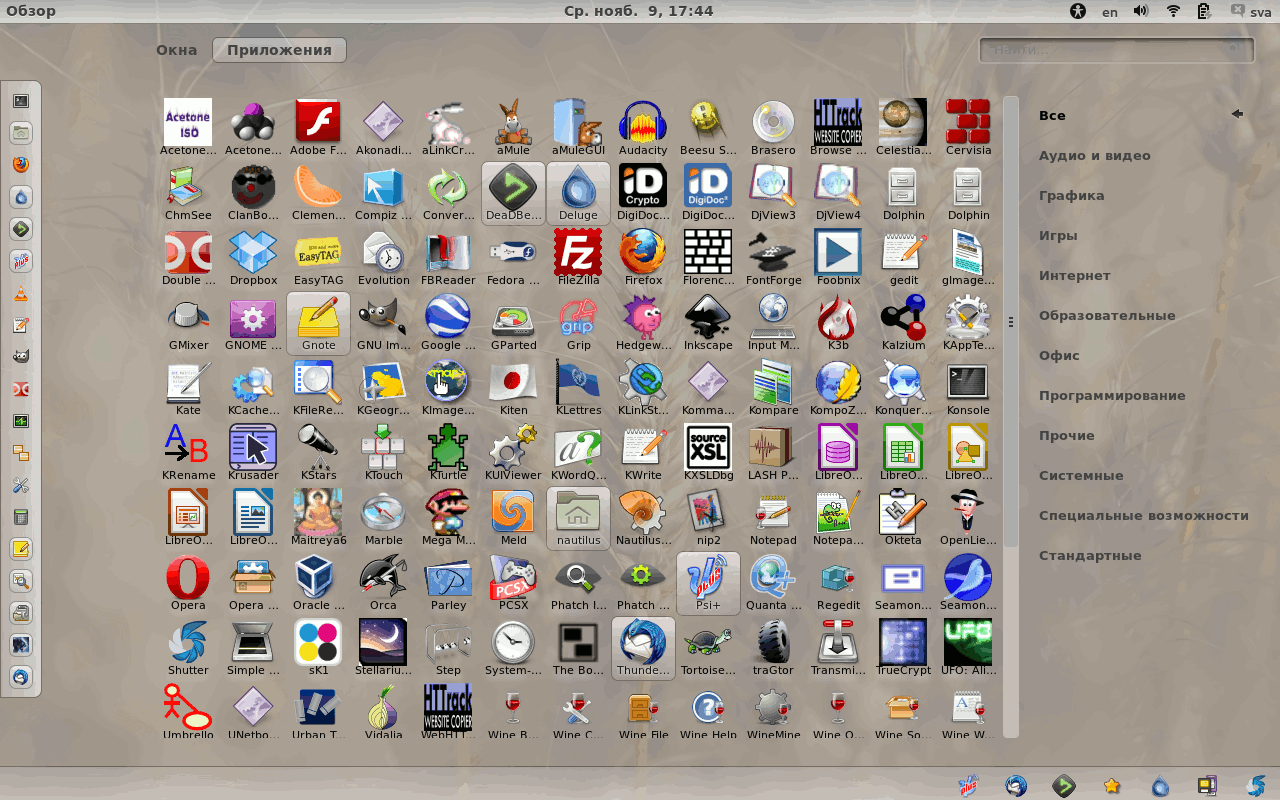The image size is (1280, 800).
Task: Launch Kalzium periodic table app
Action: (903, 323)
